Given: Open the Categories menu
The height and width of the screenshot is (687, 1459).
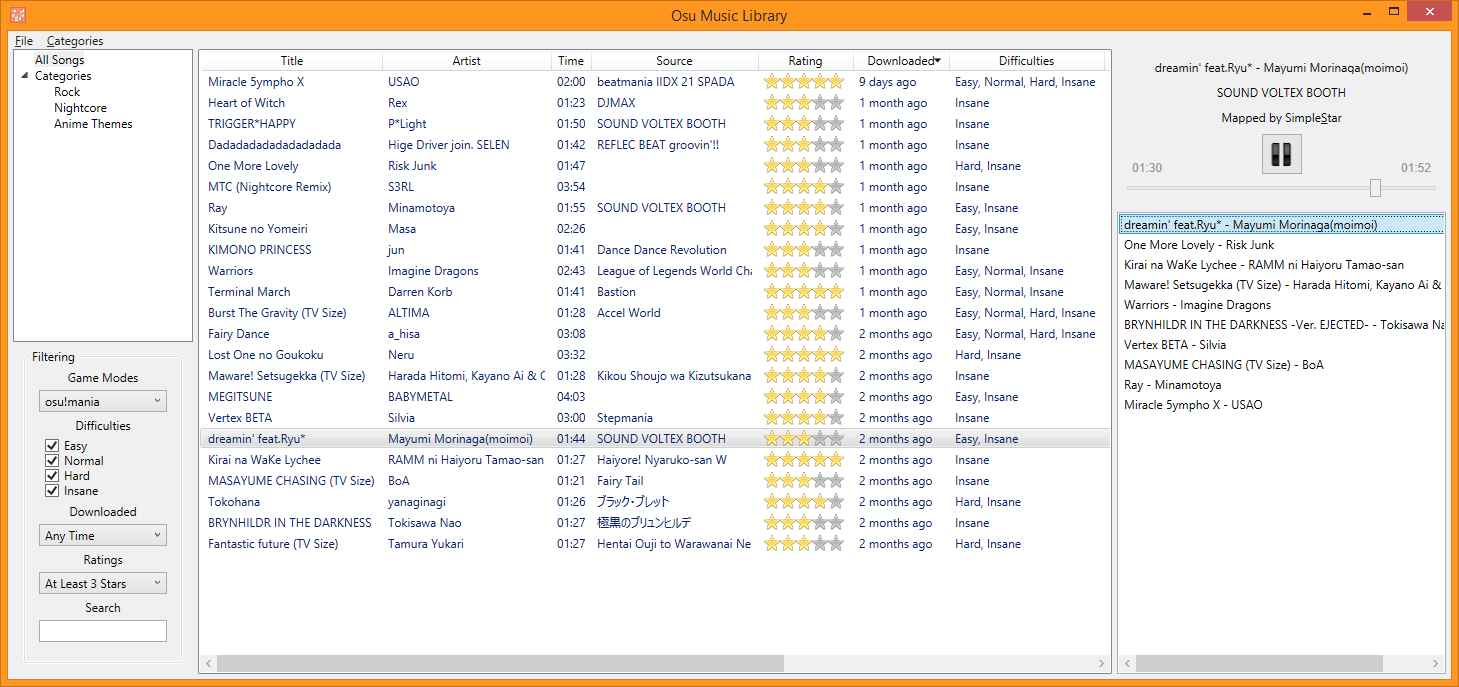Looking at the screenshot, I should (x=75, y=41).
